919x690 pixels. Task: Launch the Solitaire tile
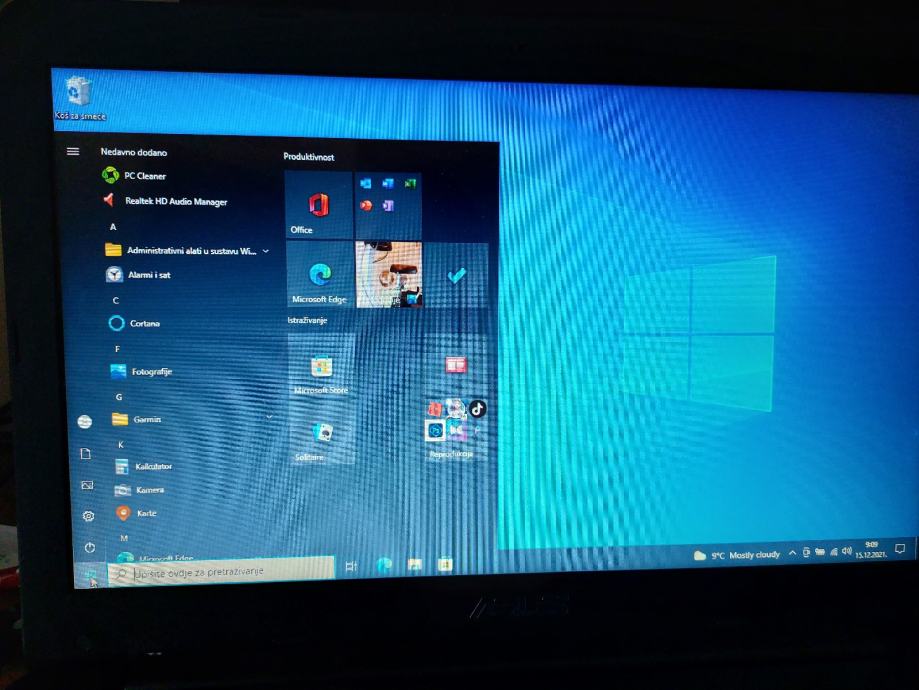[321, 434]
